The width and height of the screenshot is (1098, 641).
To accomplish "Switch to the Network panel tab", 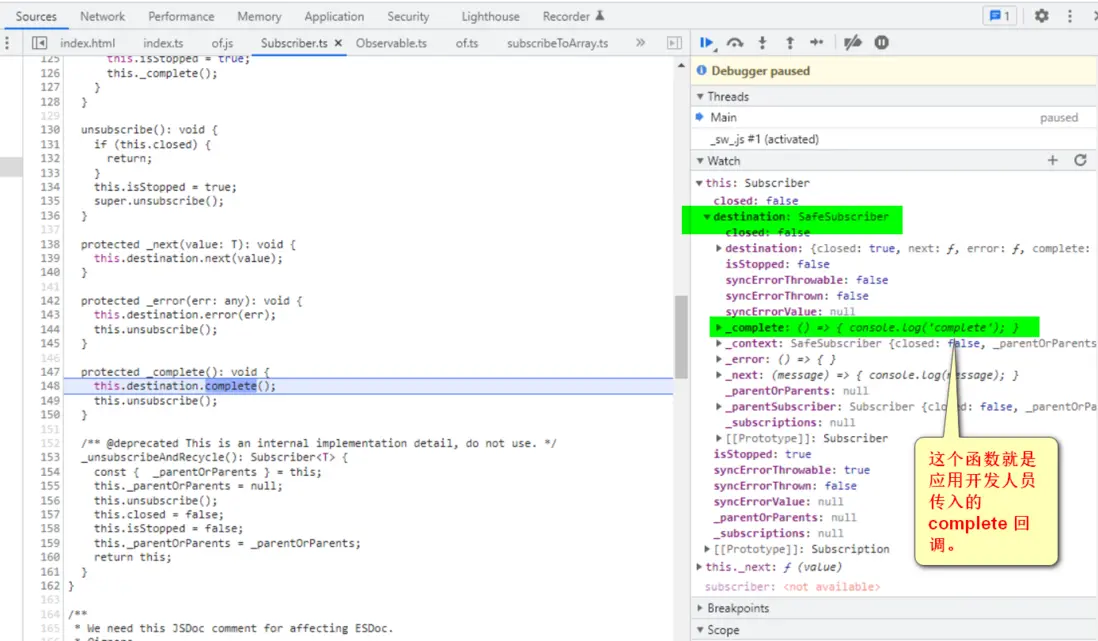I will pyautogui.click(x=102, y=16).
